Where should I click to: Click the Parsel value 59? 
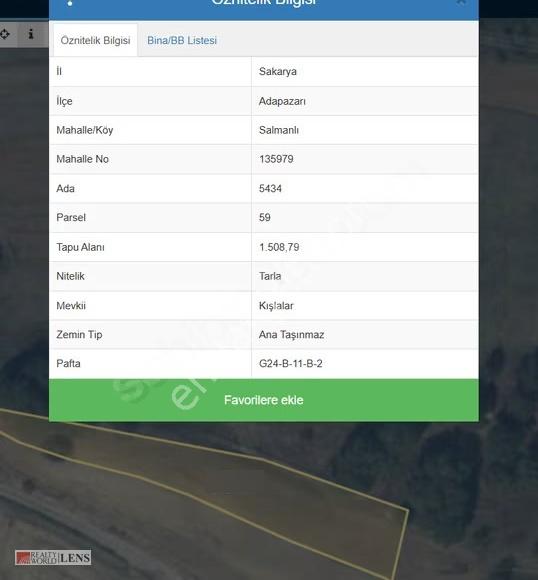click(x=265, y=218)
